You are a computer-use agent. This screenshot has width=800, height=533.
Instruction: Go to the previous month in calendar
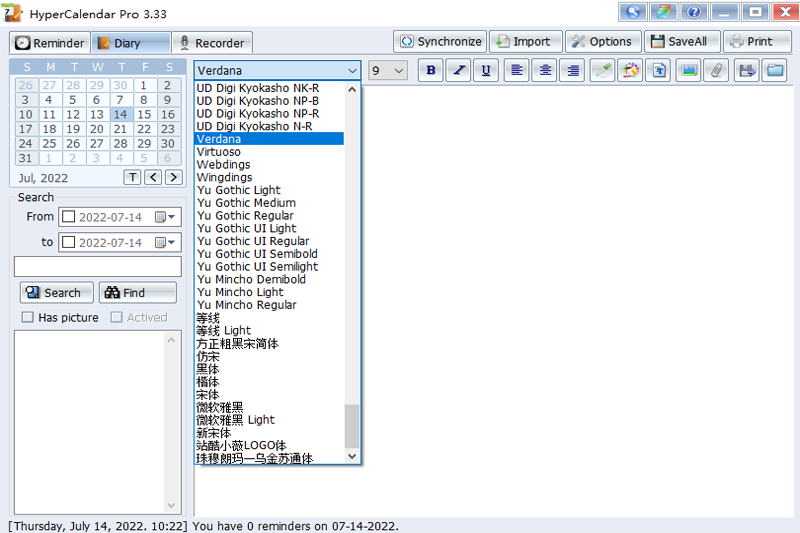pyautogui.click(x=153, y=177)
